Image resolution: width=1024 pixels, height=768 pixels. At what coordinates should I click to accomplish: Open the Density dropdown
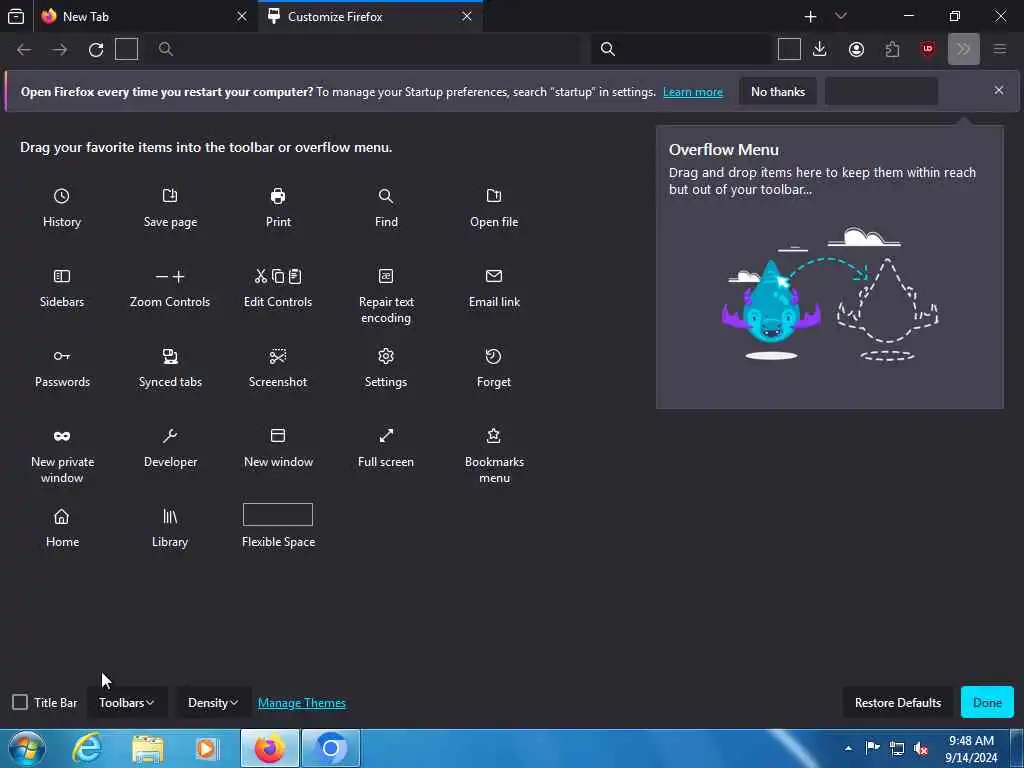click(213, 703)
